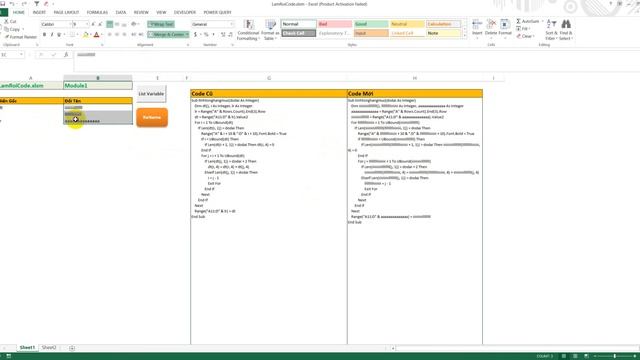
Task: Apply the red Font Color A
Action: click(x=96, y=35)
